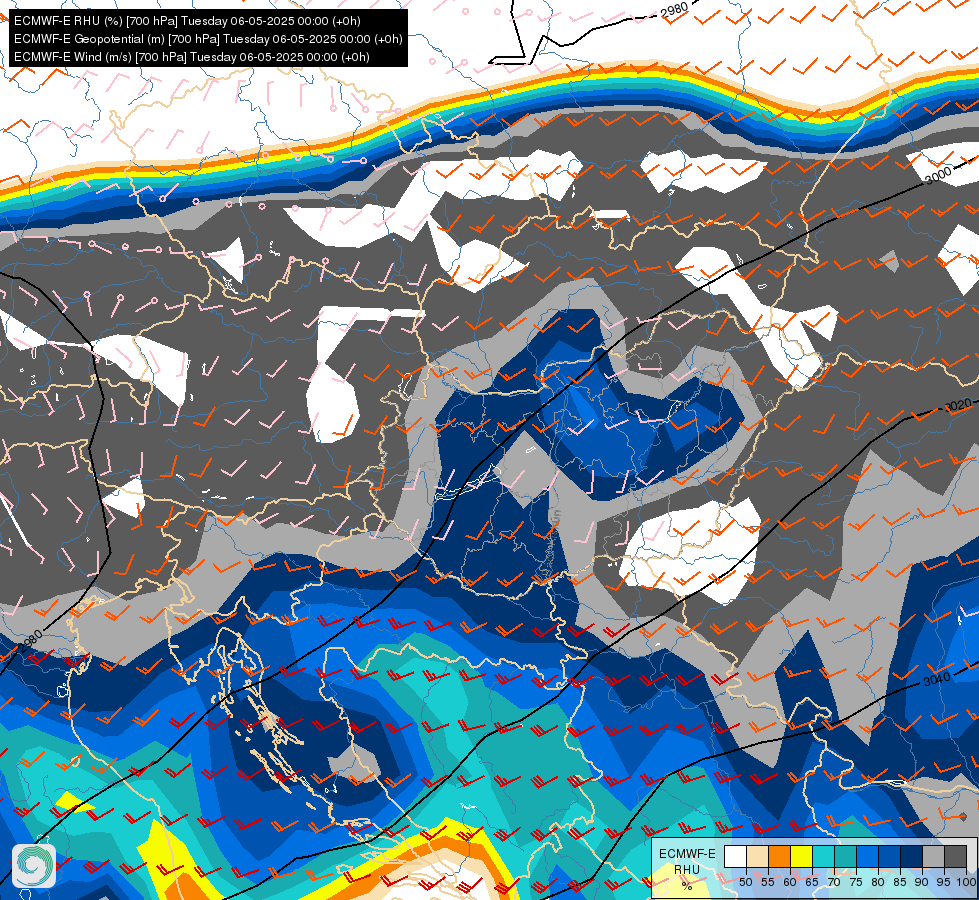
Task: Click the RHU label in the legend
Action: click(687, 870)
